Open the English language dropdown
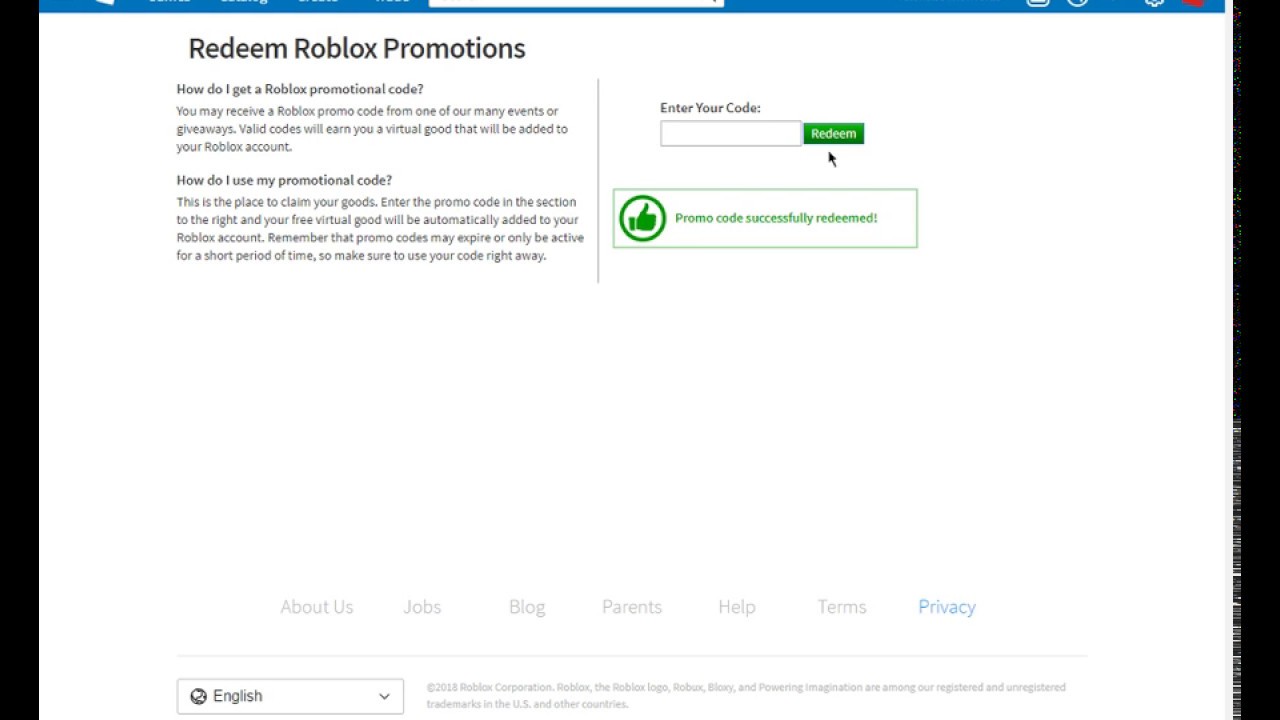Image resolution: width=1280 pixels, height=720 pixels. pyautogui.click(x=290, y=696)
